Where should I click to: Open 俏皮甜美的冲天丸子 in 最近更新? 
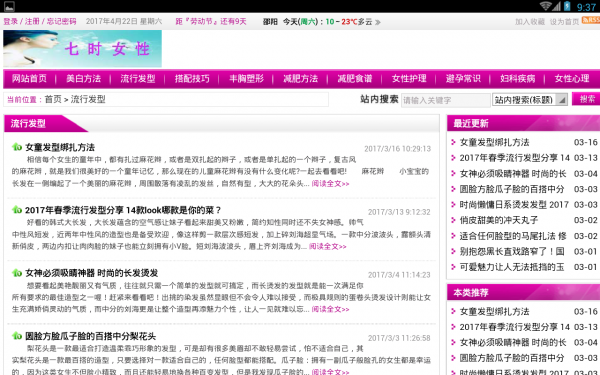[499, 220]
